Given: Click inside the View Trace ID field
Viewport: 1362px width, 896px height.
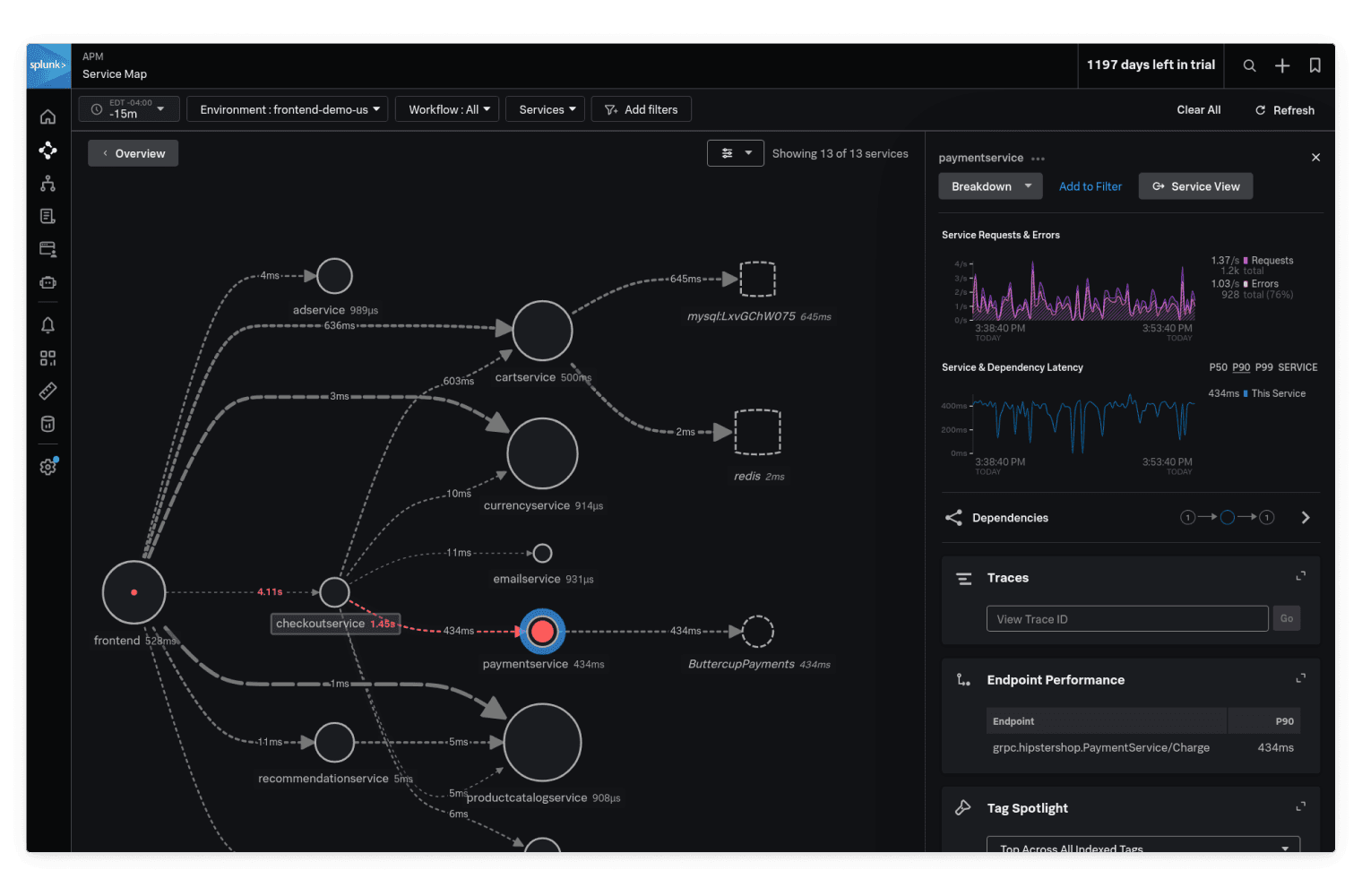Looking at the screenshot, I should pyautogui.click(x=1125, y=618).
